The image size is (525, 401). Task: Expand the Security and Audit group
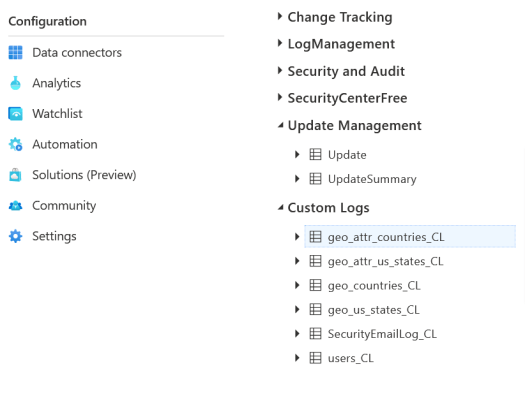280,71
